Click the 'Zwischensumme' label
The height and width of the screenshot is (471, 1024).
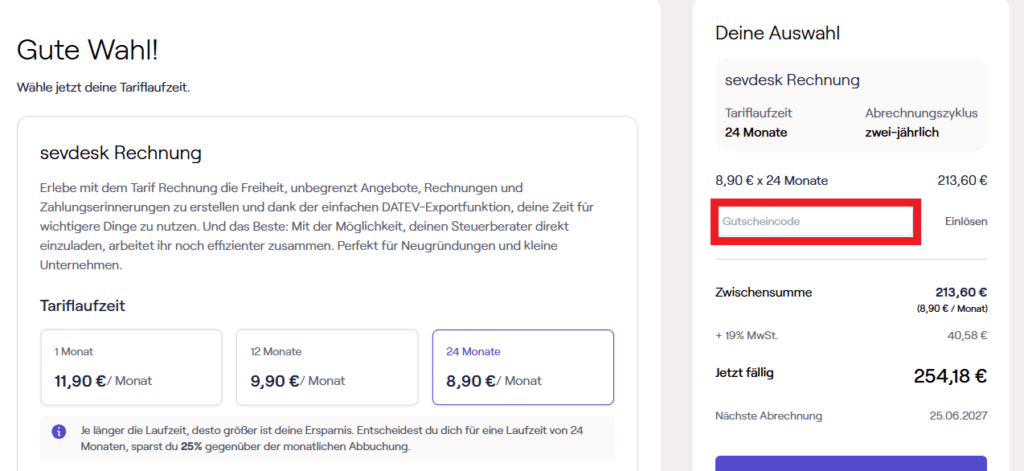[x=763, y=292]
